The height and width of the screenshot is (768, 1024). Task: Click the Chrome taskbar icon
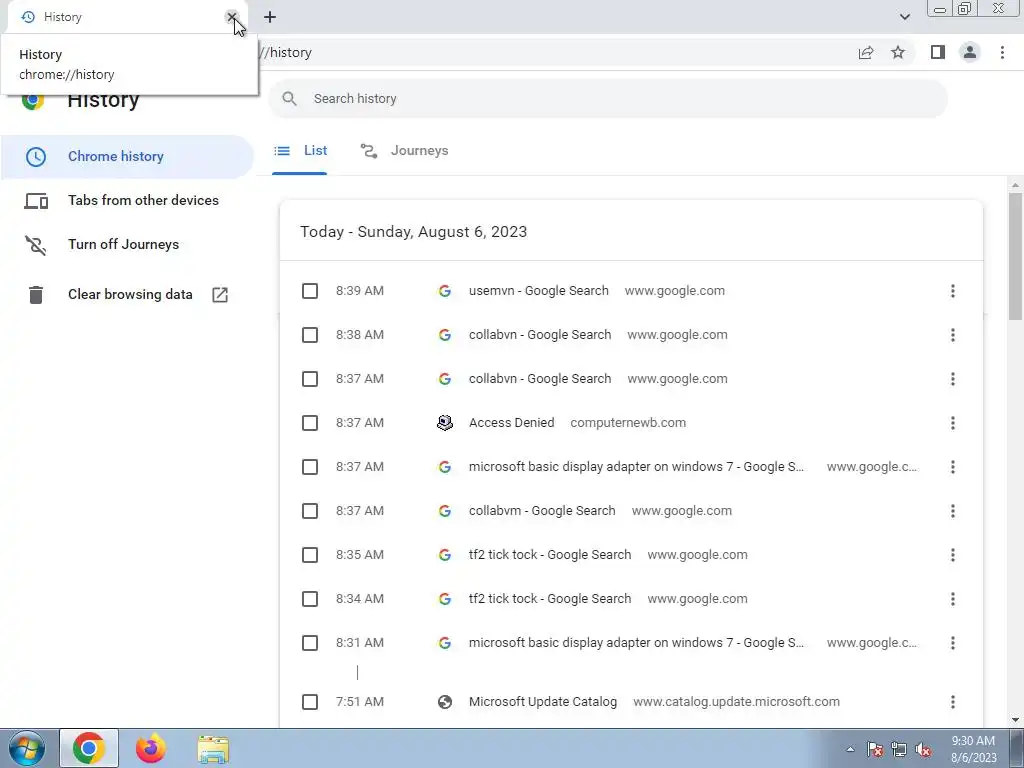[x=89, y=749]
